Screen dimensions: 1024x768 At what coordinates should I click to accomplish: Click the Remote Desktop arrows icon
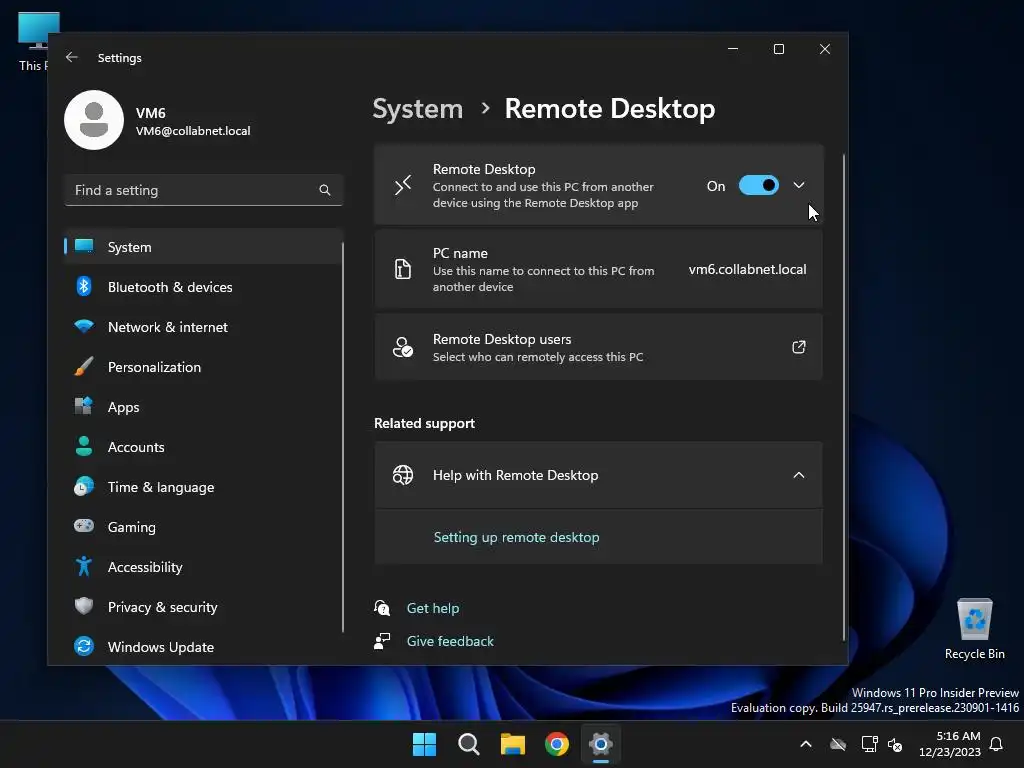pos(403,185)
